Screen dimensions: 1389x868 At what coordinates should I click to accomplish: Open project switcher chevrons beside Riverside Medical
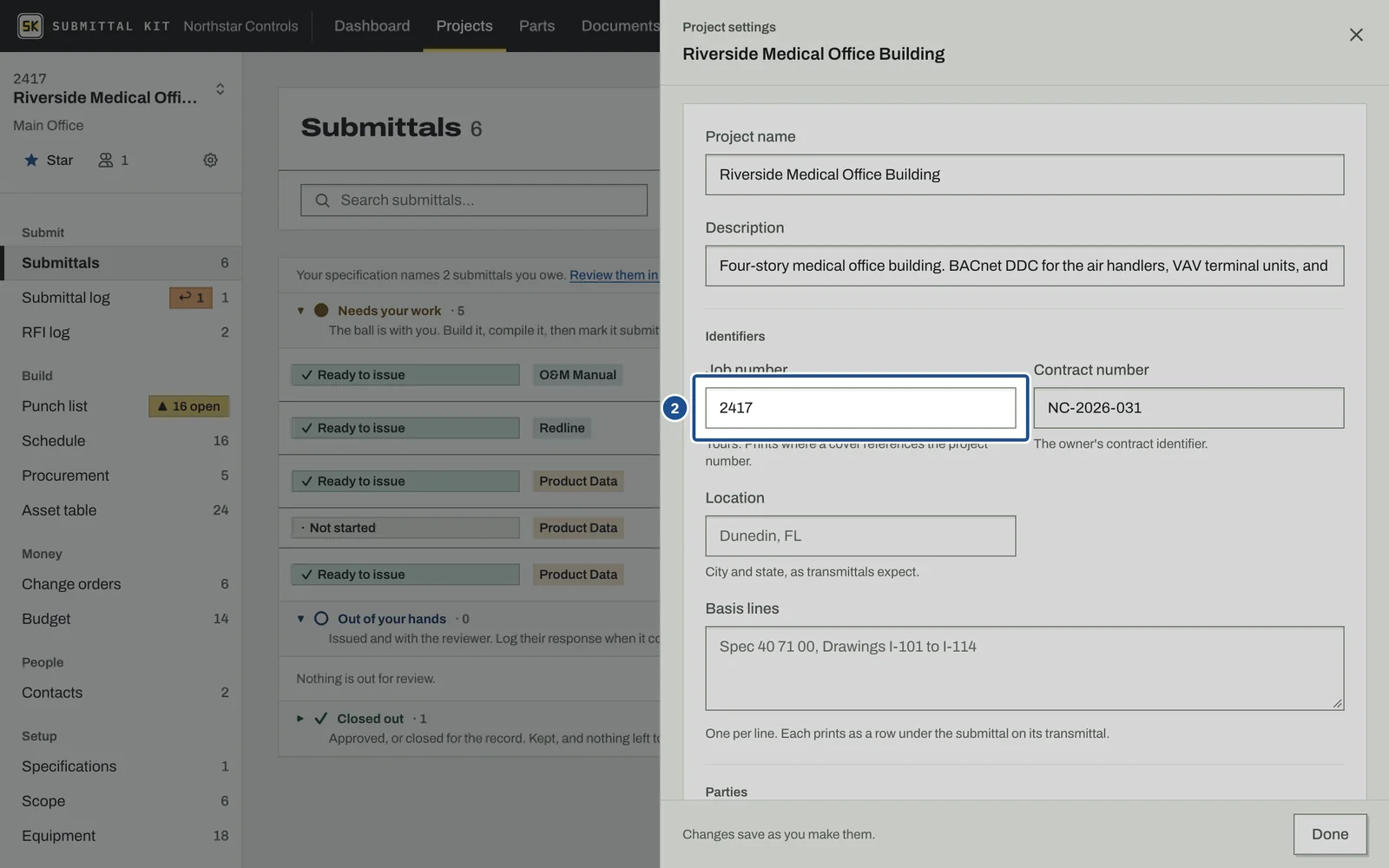221,89
